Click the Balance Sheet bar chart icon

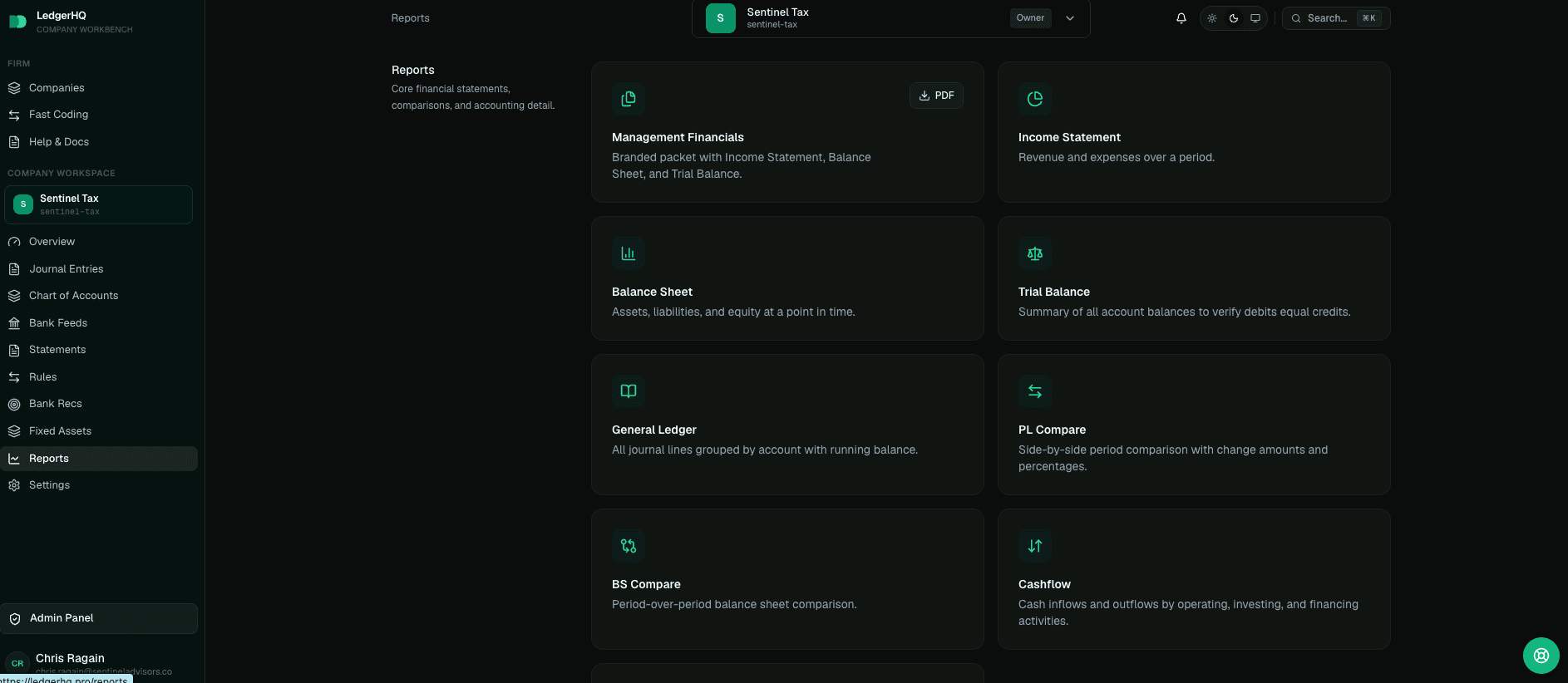629,253
